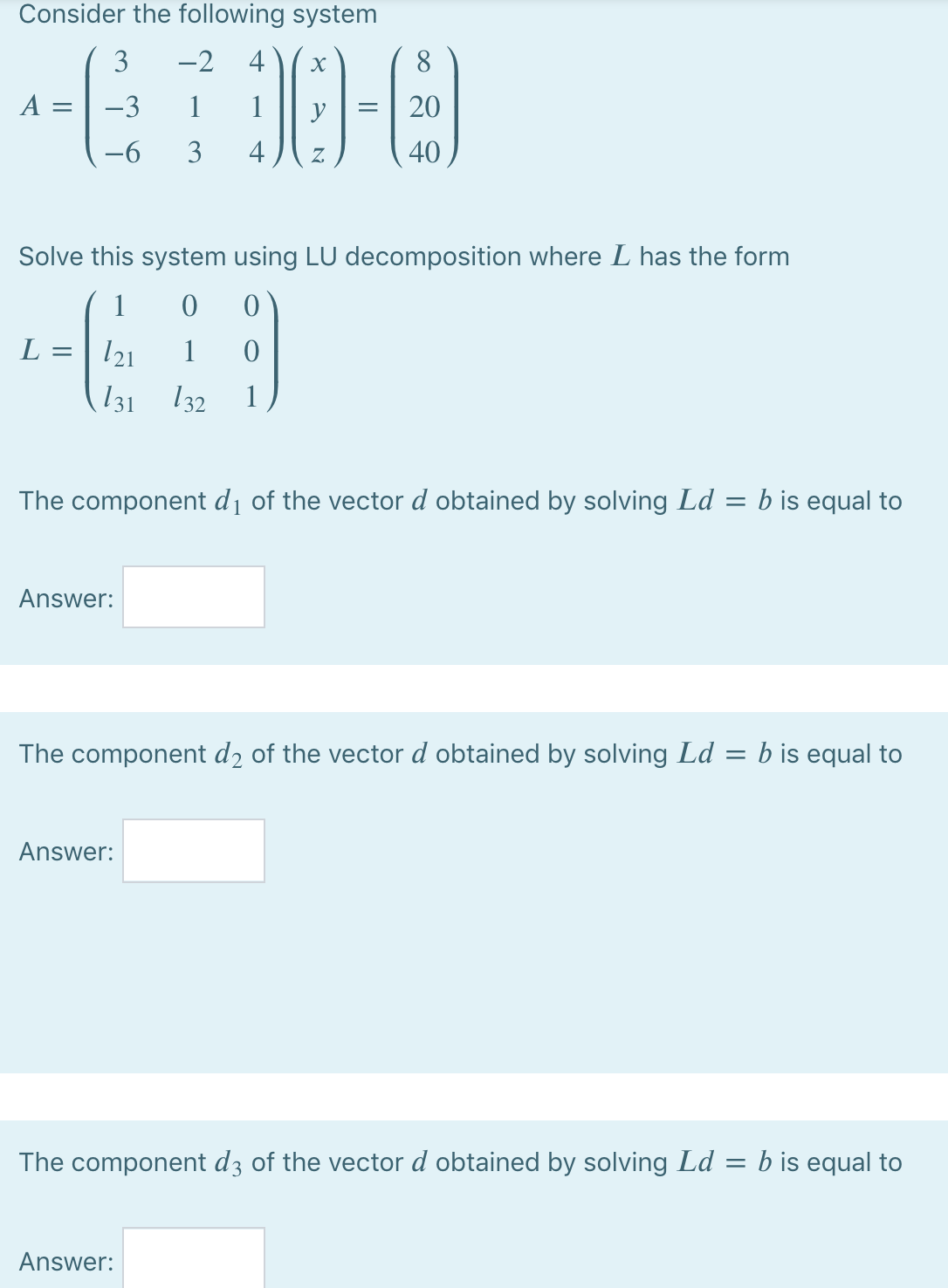Click the variable vector x y z

(x=319, y=106)
